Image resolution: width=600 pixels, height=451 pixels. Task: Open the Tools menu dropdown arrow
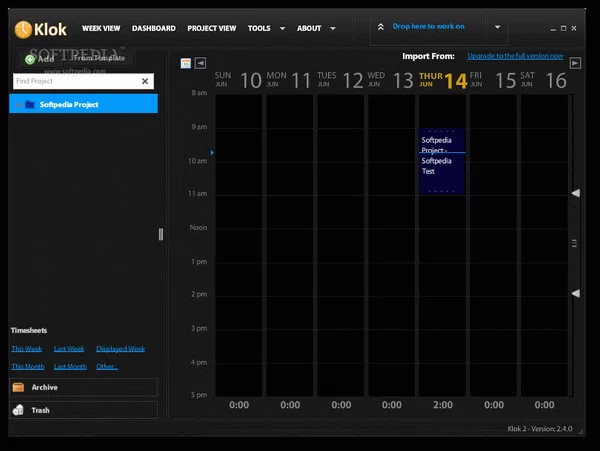[282, 29]
